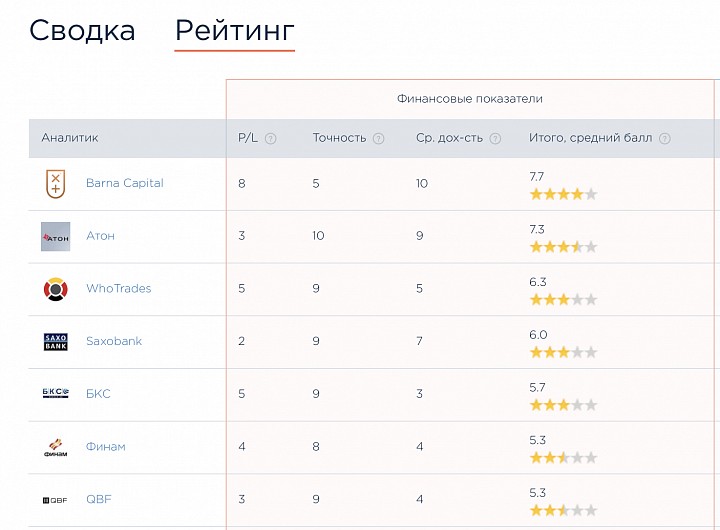This screenshot has height=530, width=720.
Task: Click the WhoTrades circular logo
Action: click(56, 289)
